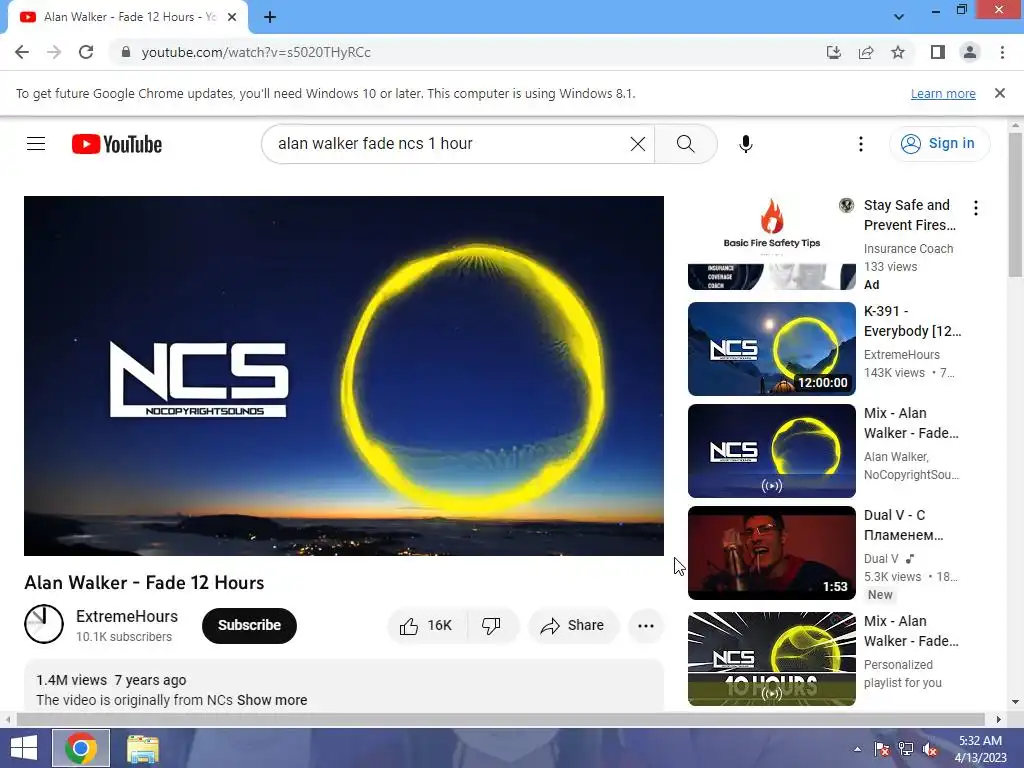Image resolution: width=1024 pixels, height=768 pixels.
Task: Dislike the video with thumbs down
Action: click(492, 626)
